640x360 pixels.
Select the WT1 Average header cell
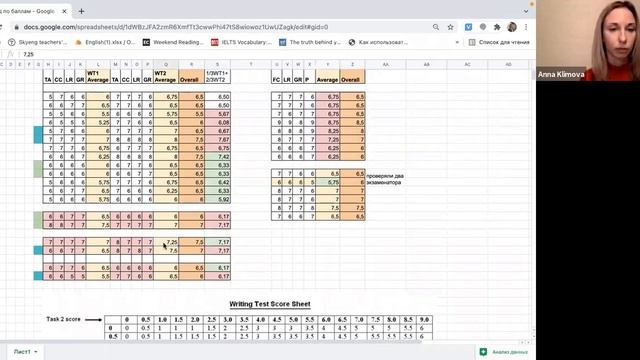[x=98, y=76]
